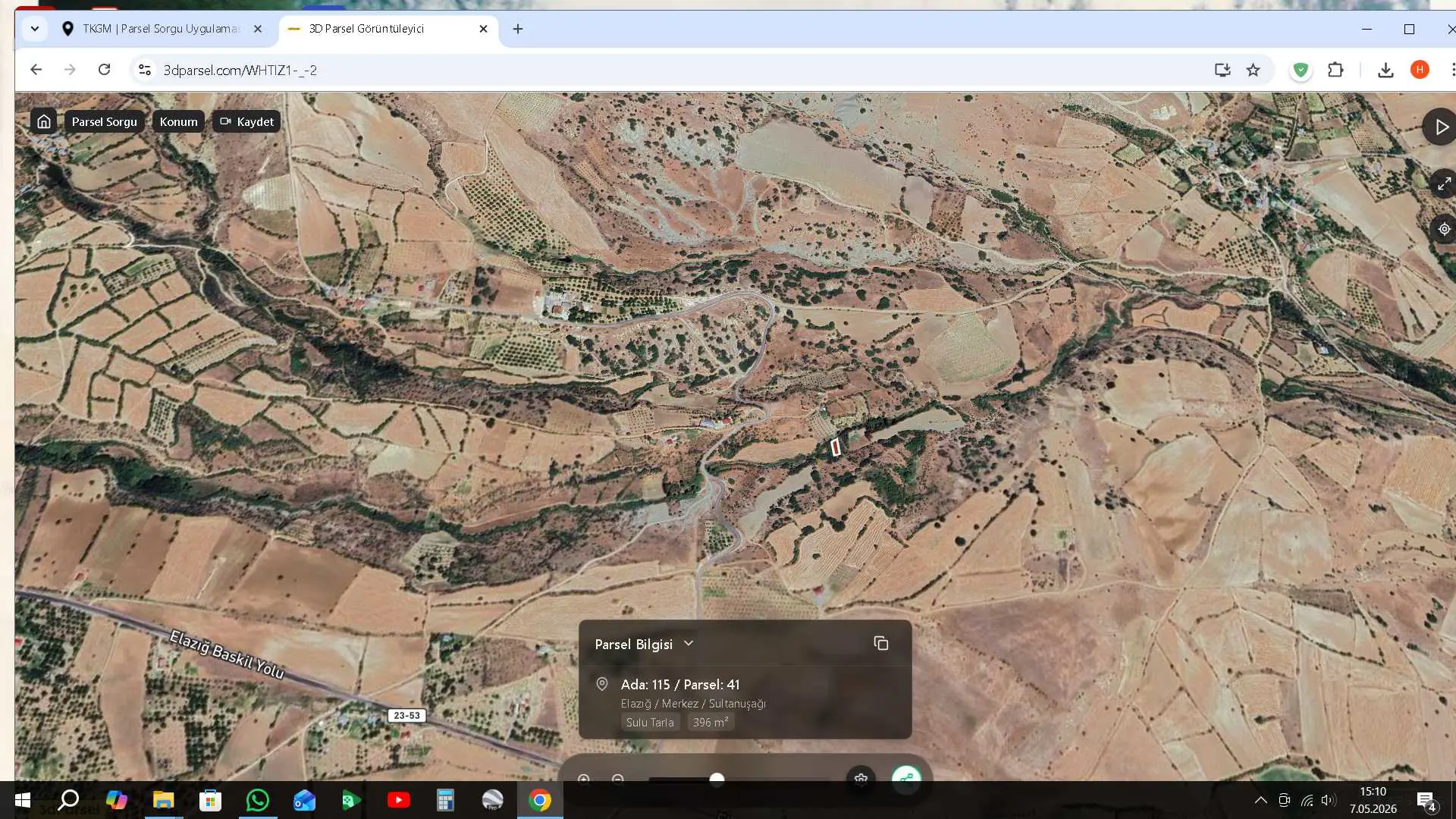Open a new browser tab

coord(518,29)
